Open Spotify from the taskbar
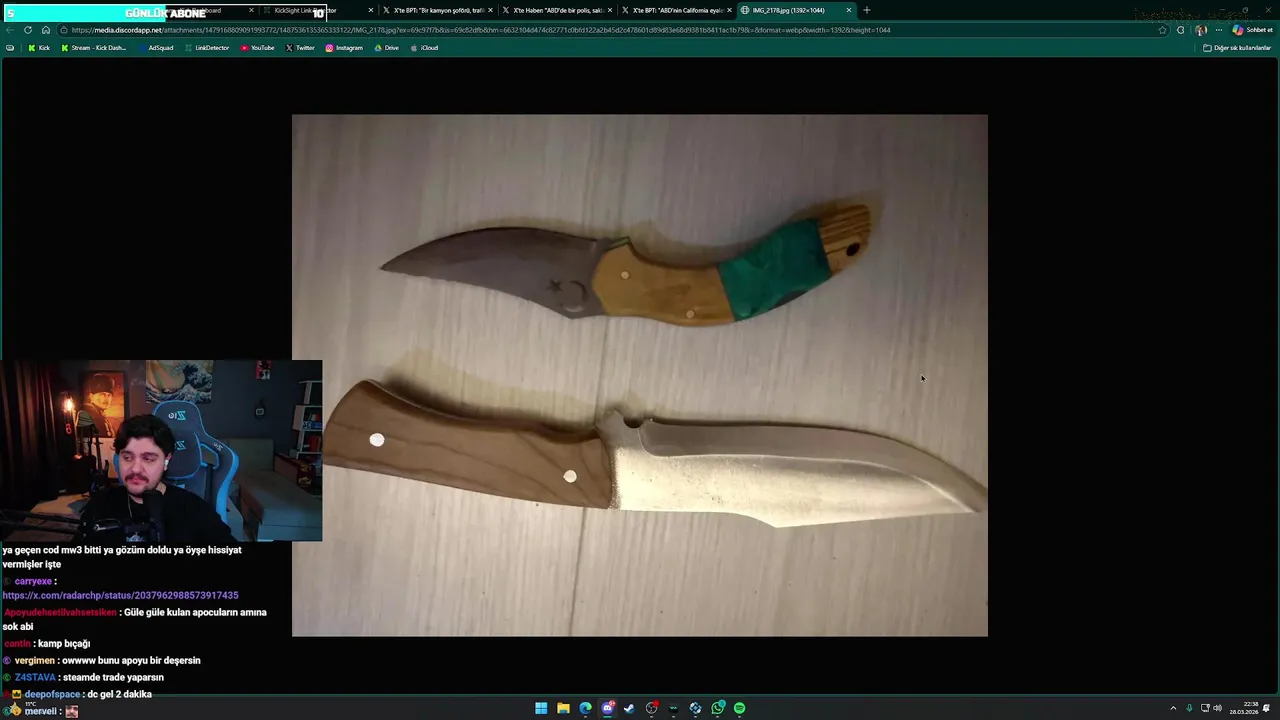Viewport: 1280px width, 720px height. pos(739,708)
